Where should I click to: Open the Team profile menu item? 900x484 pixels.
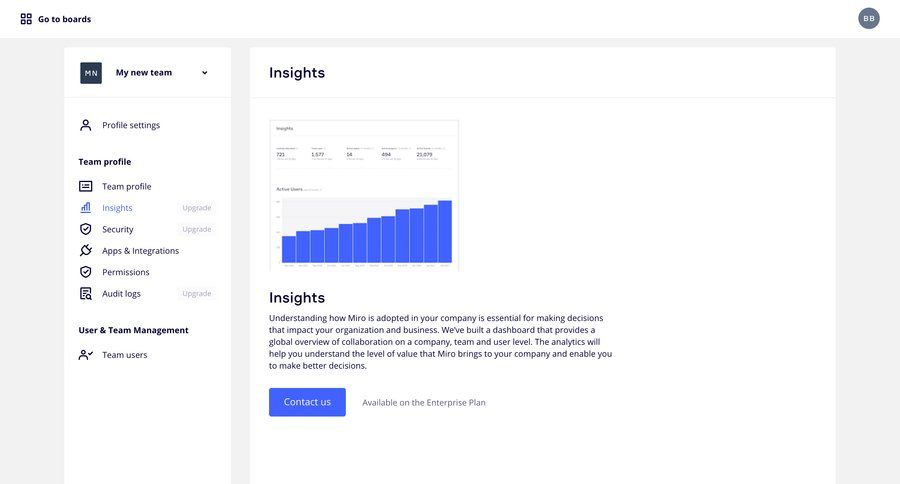[x=127, y=187]
